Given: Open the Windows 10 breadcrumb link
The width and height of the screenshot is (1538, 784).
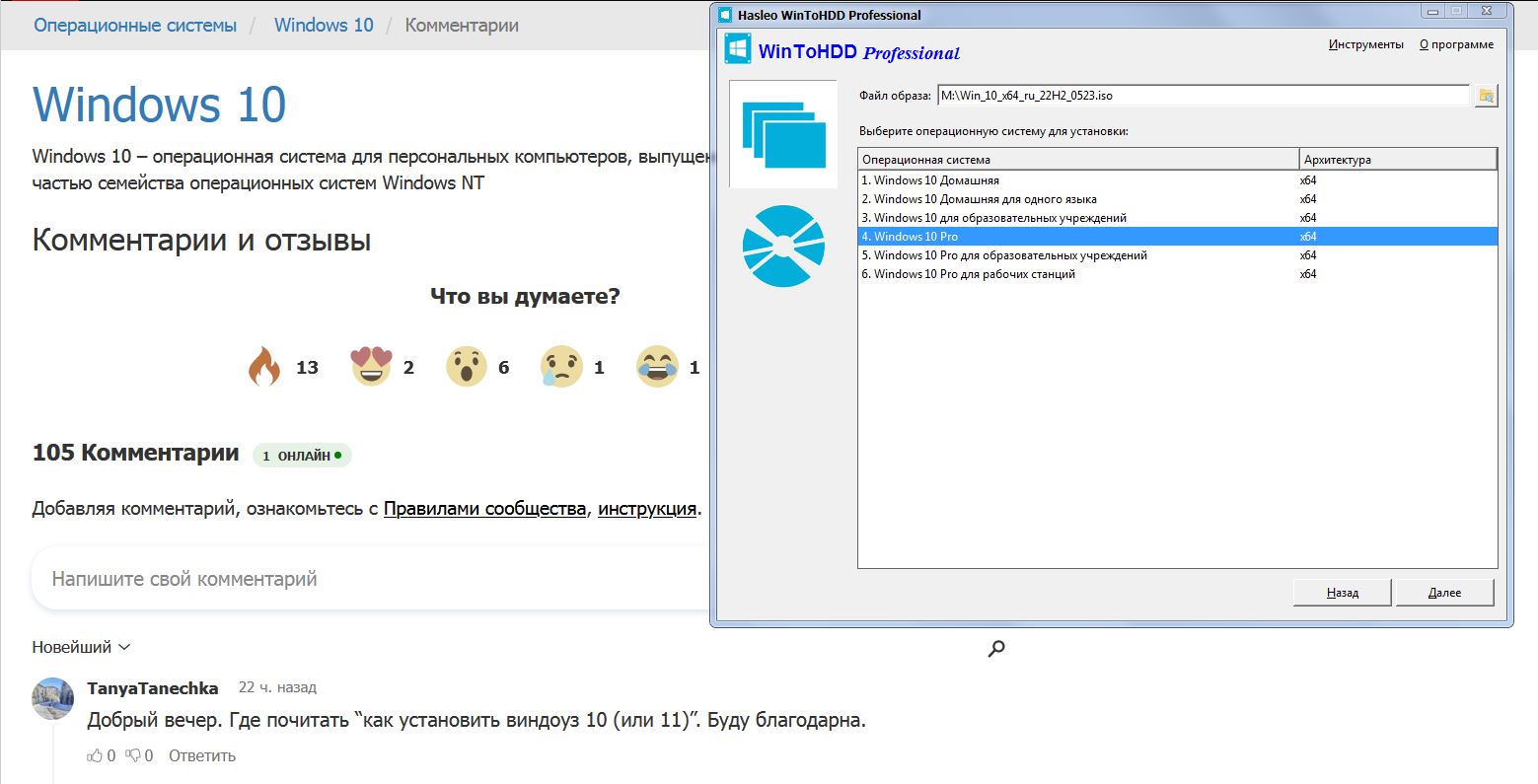Looking at the screenshot, I should coord(324,25).
